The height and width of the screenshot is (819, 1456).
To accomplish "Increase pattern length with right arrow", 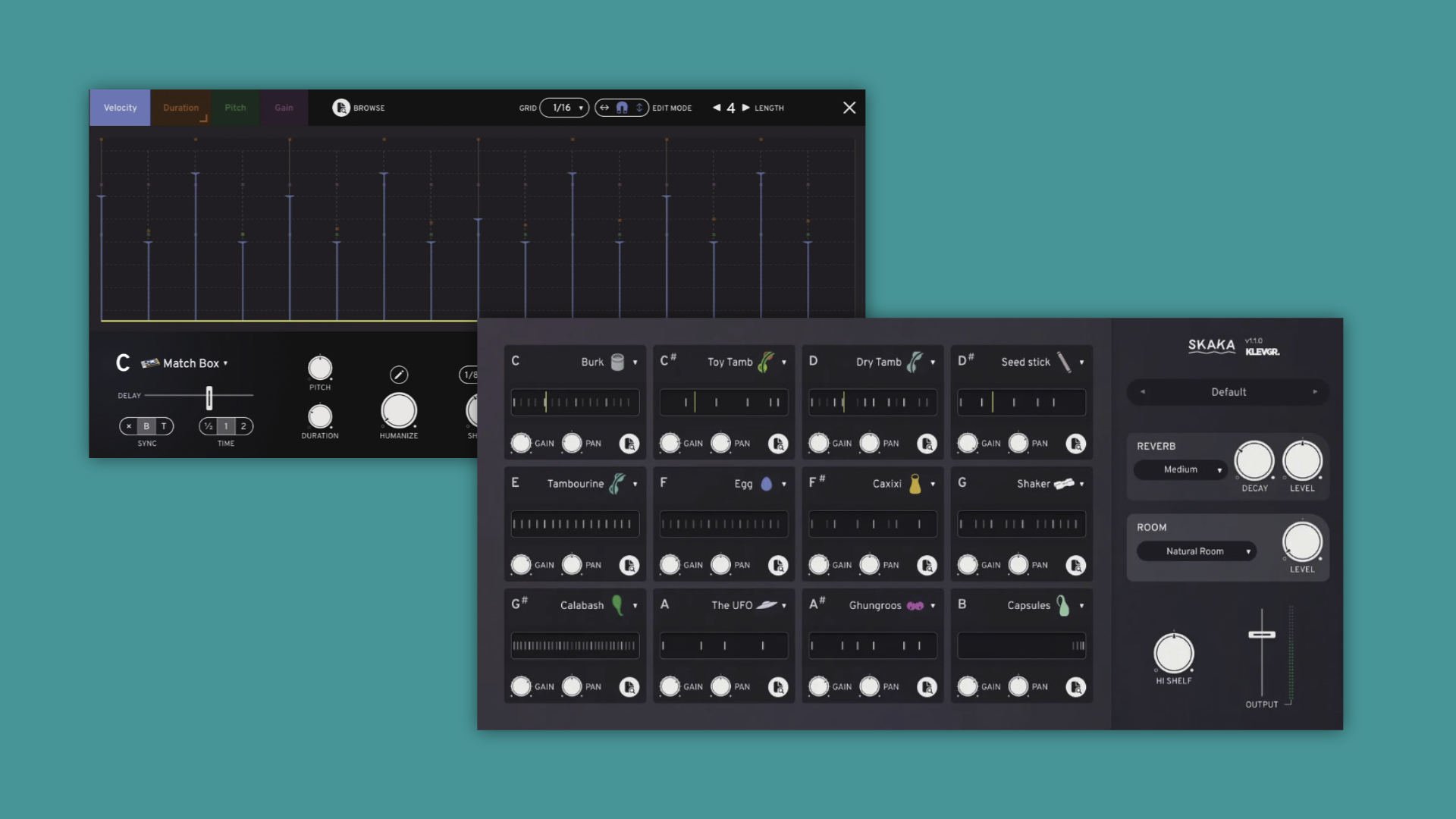I will 745,108.
